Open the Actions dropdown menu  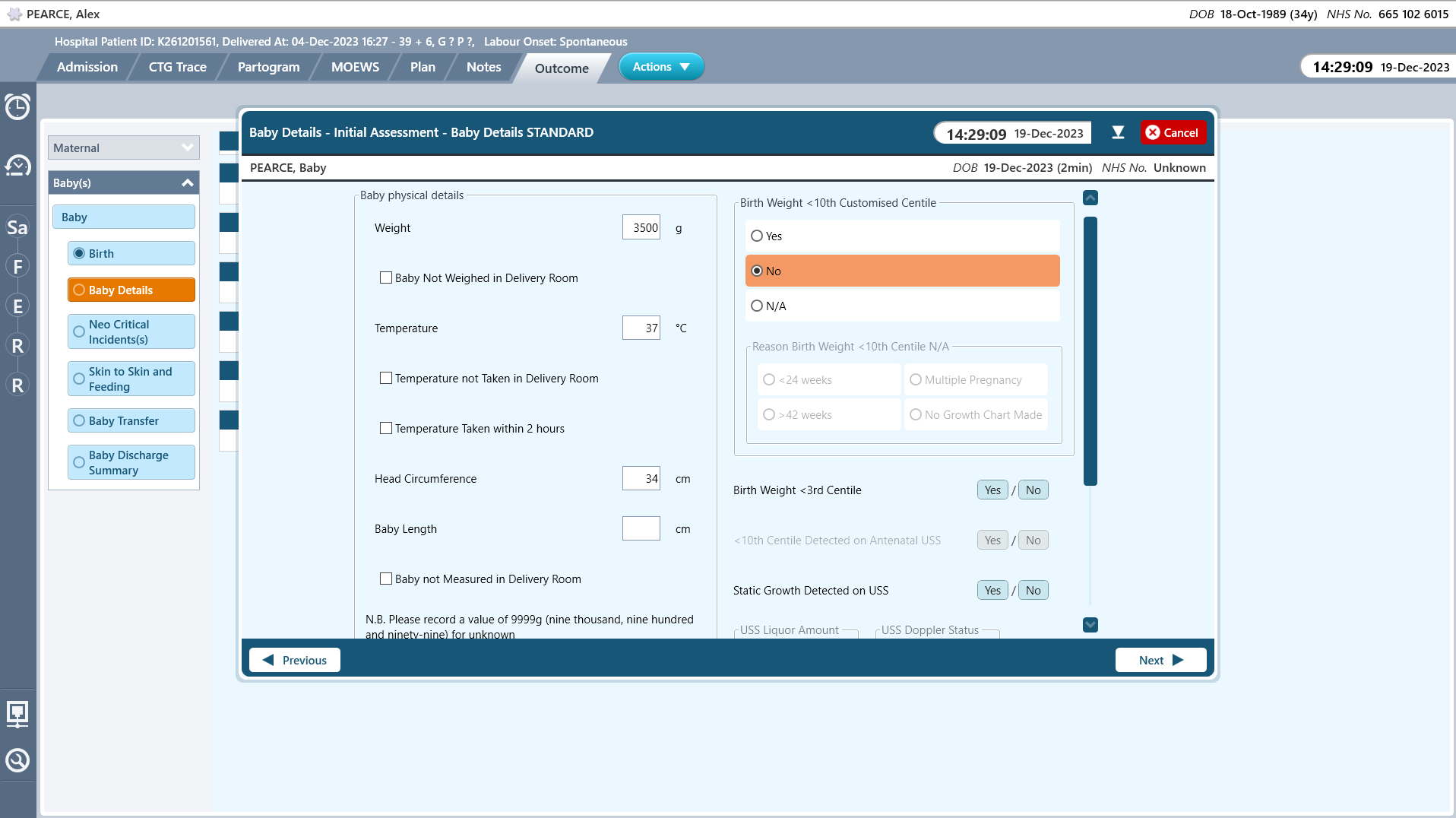pyautogui.click(x=661, y=67)
